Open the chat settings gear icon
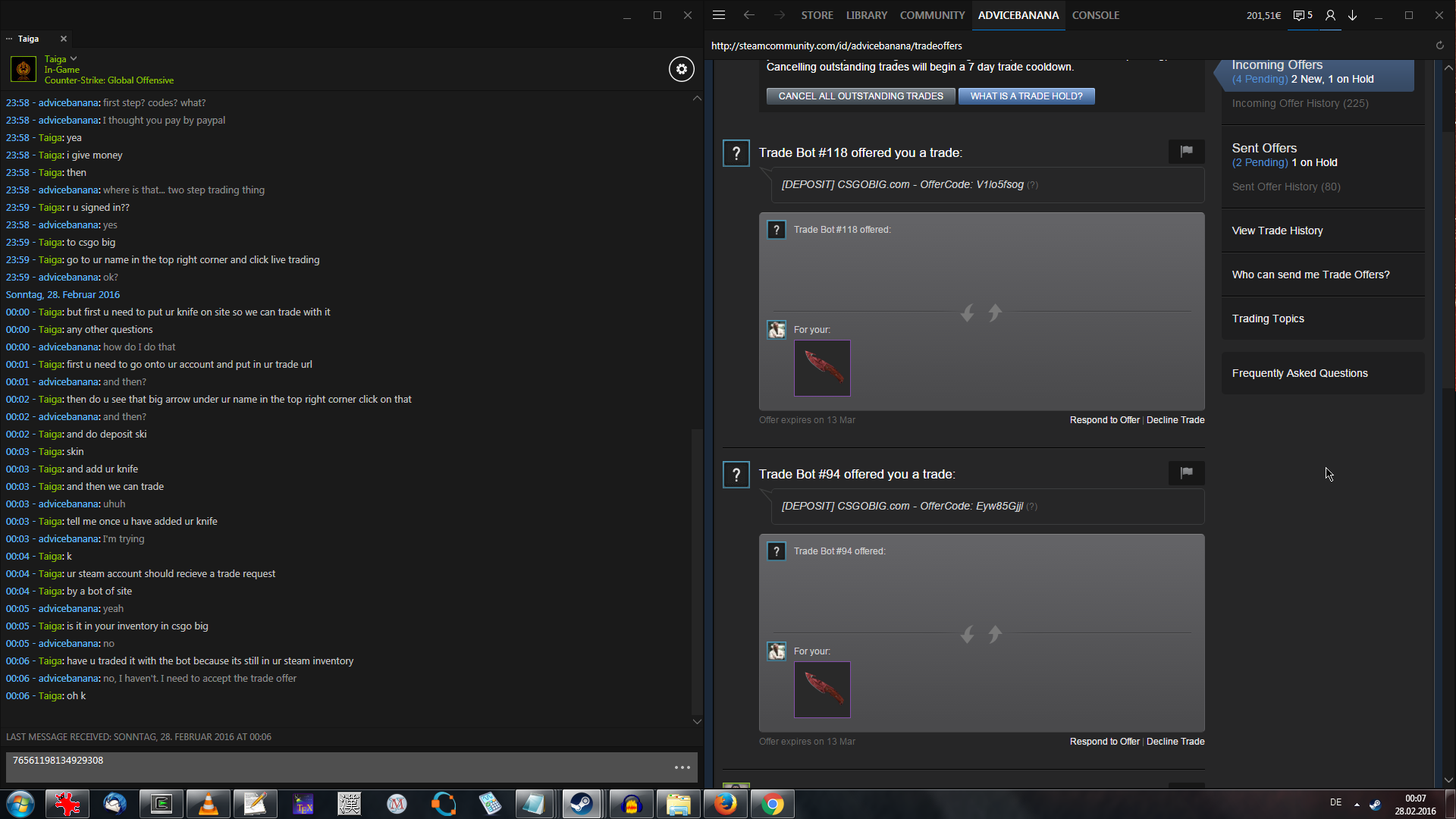 [681, 69]
